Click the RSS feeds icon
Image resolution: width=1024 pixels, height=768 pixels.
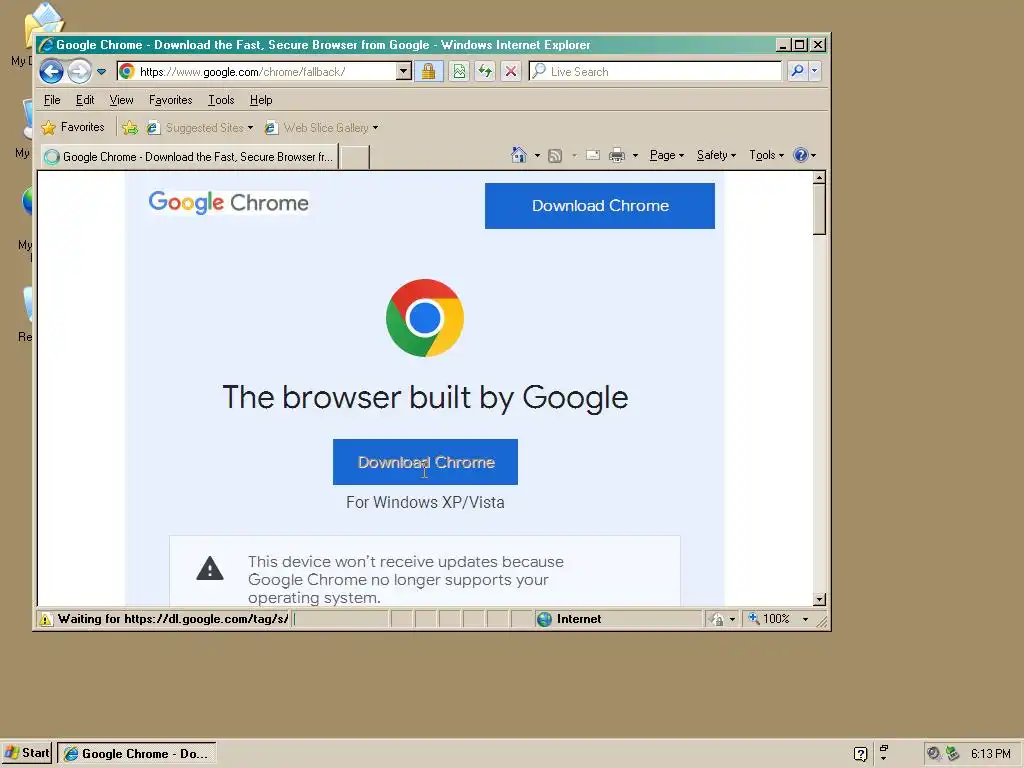555,155
